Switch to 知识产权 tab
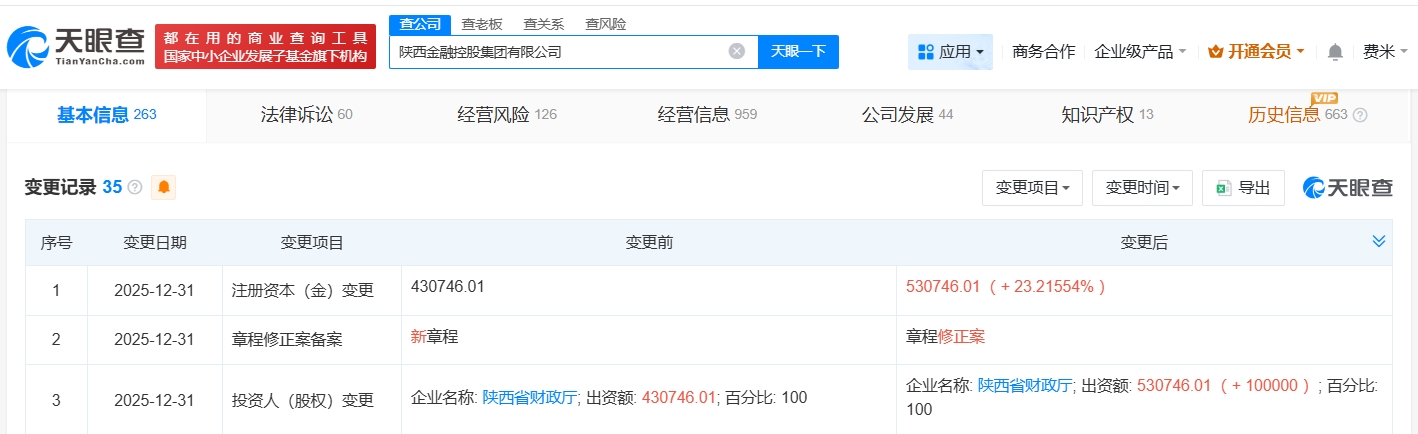This screenshot has height=434, width=1418. (1107, 115)
